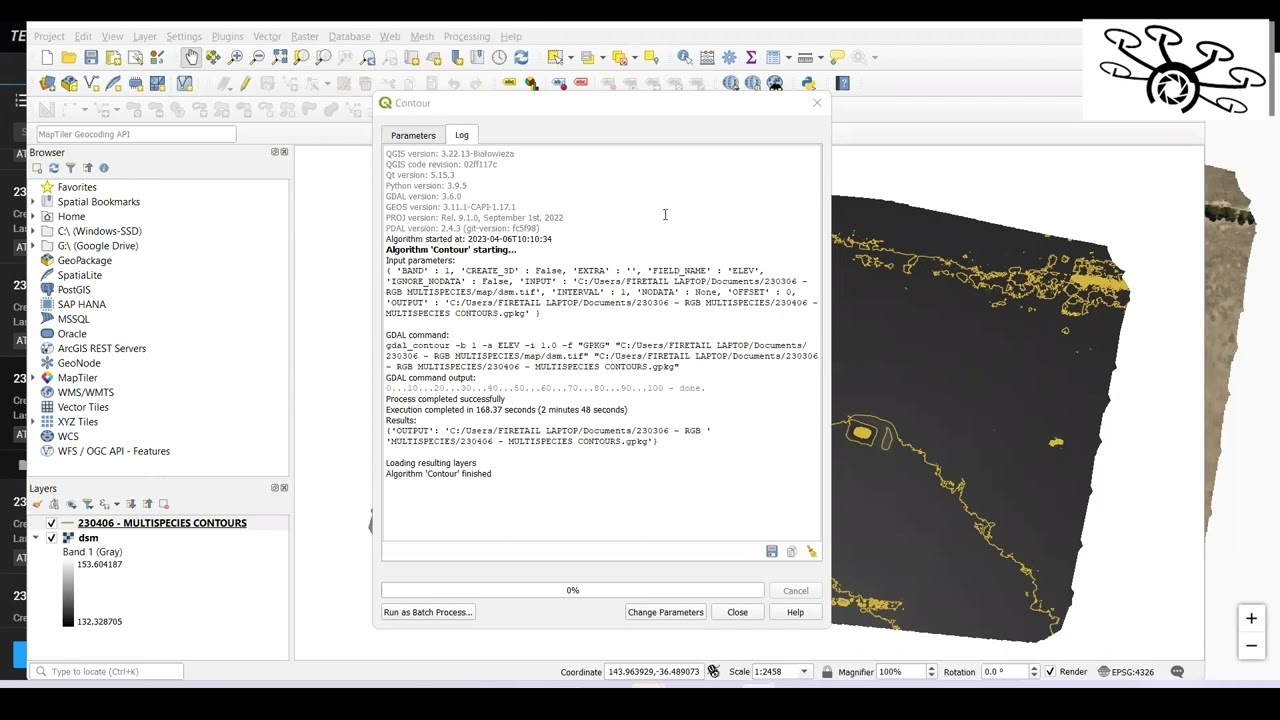1280x720 pixels.
Task: Toggle the Render checkbox in status bar
Action: 1050,672
